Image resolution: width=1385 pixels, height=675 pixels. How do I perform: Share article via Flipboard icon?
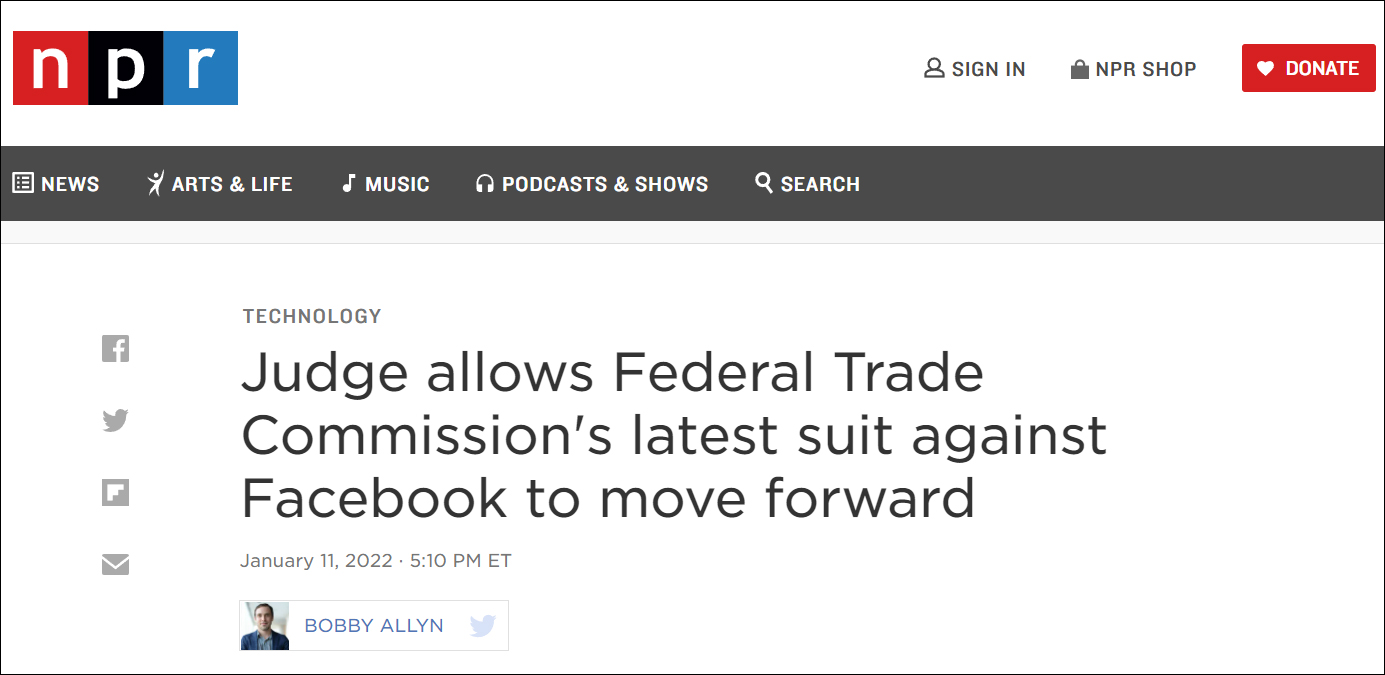click(x=115, y=493)
